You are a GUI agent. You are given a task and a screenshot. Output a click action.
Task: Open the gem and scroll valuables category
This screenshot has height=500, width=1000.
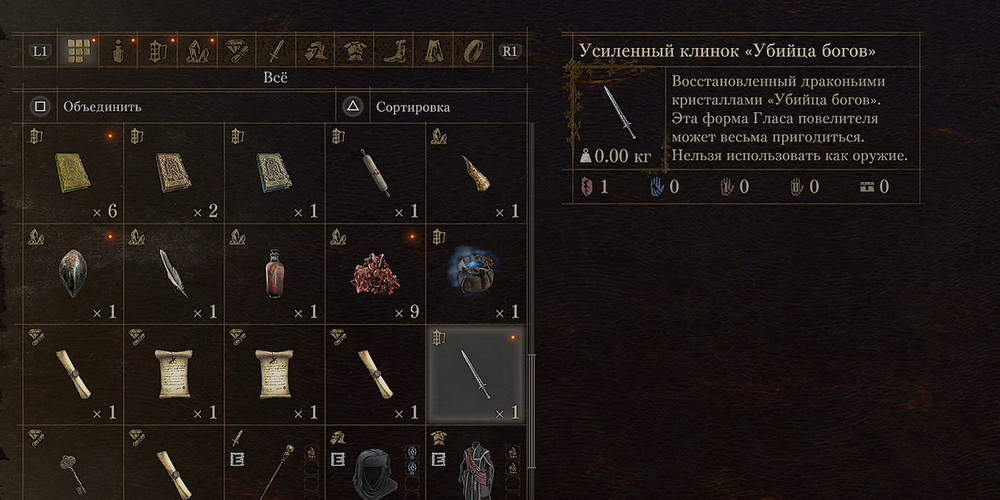(x=236, y=52)
